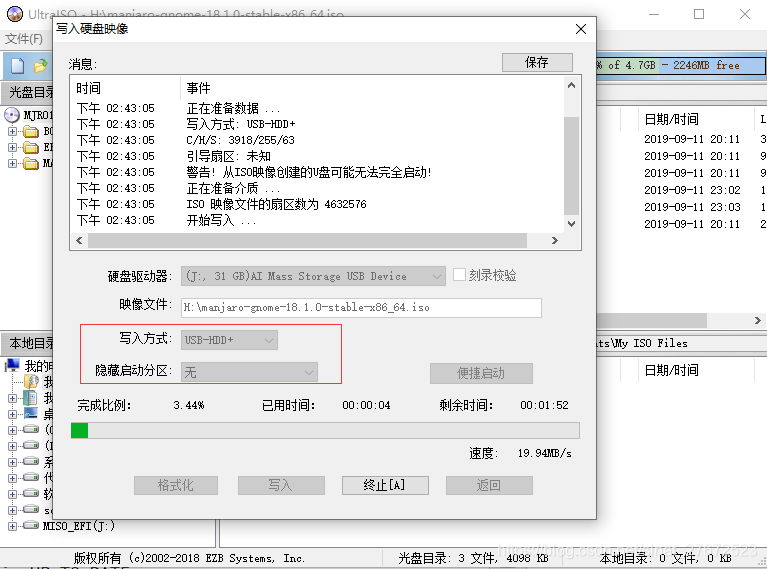Click the disc capacity usage bar
The image size is (767, 569).
coord(680,65)
